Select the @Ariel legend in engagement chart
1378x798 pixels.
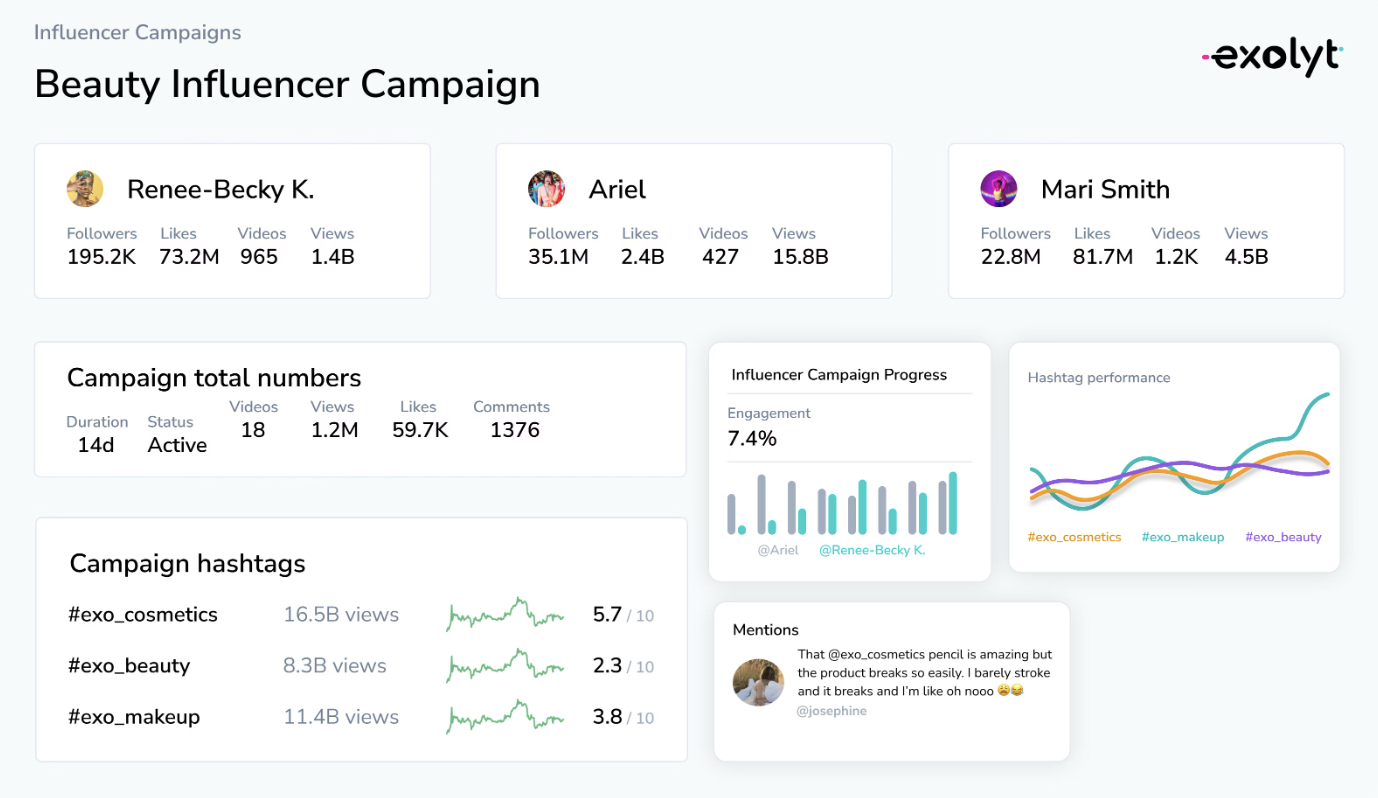[777, 550]
